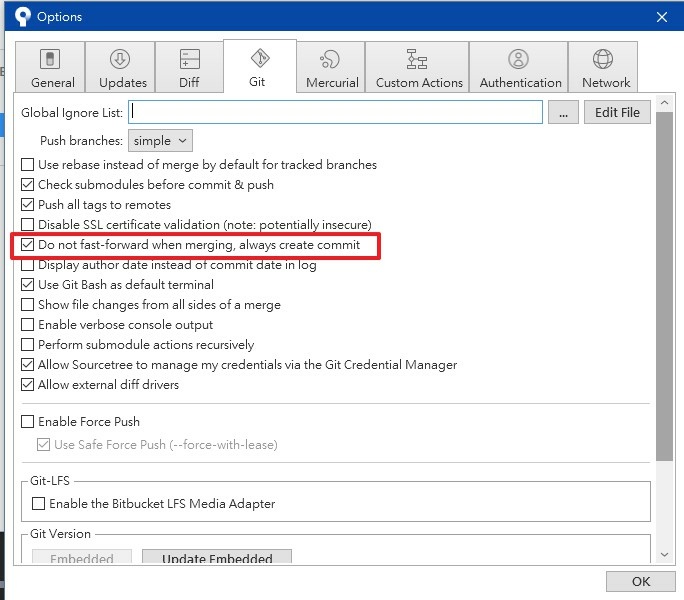Close the Options dialog
This screenshot has width=684, height=600.
pos(662,17)
